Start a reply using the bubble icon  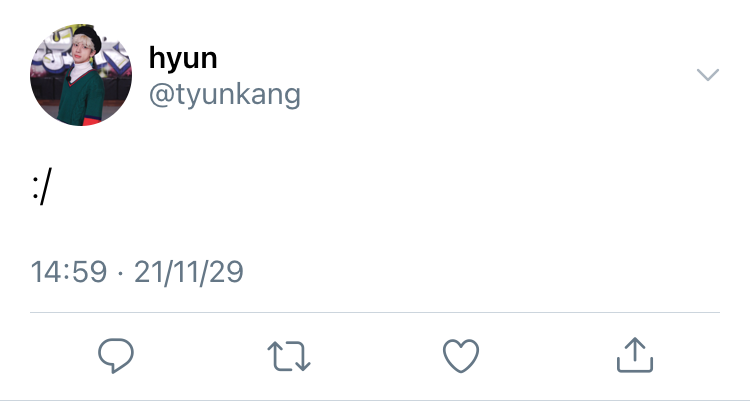pos(116,355)
